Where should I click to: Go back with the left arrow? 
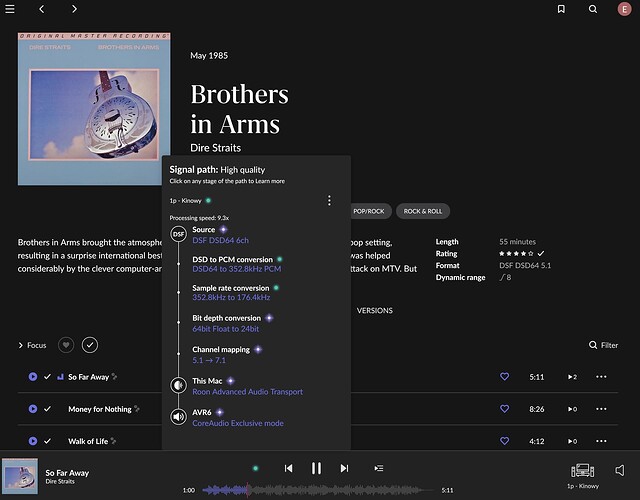point(42,9)
